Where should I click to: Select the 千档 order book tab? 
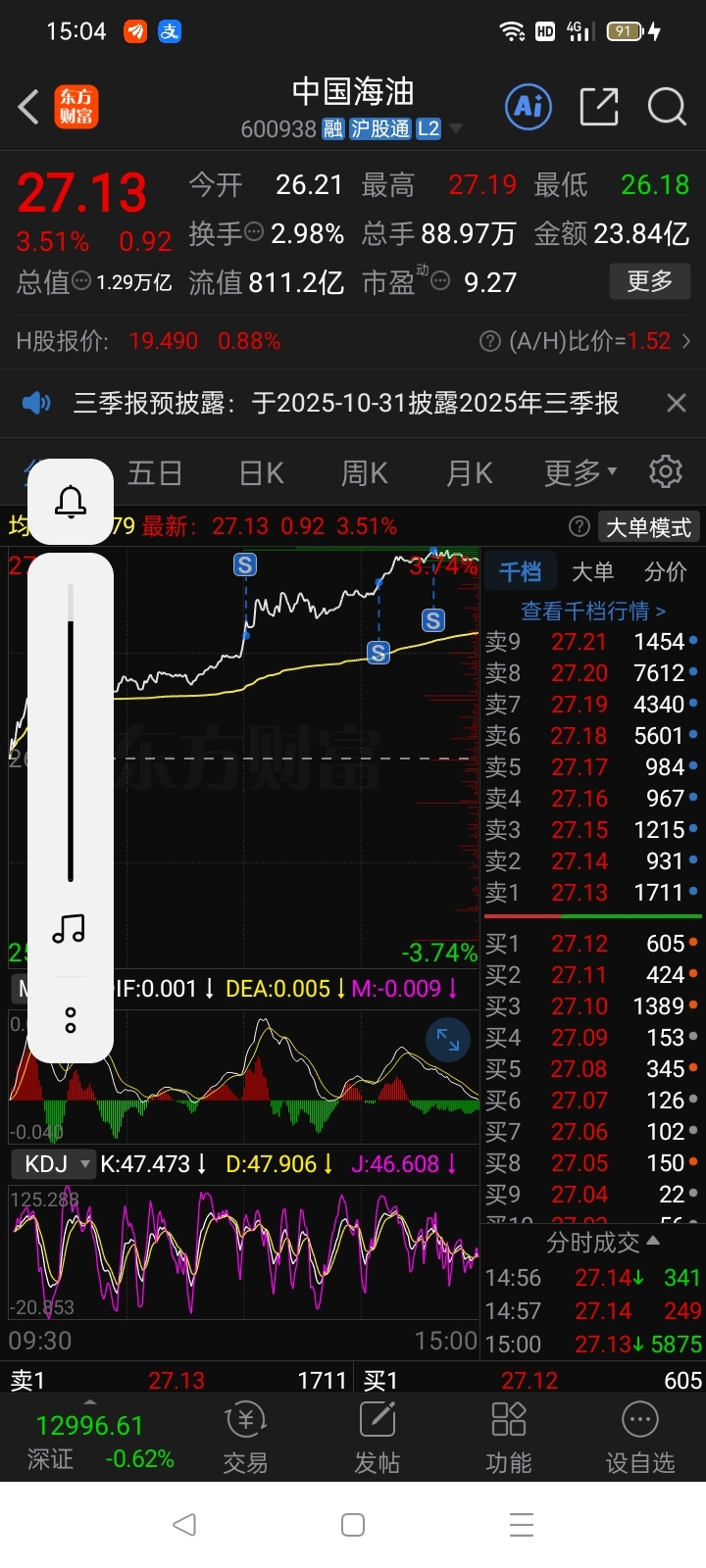(521, 571)
